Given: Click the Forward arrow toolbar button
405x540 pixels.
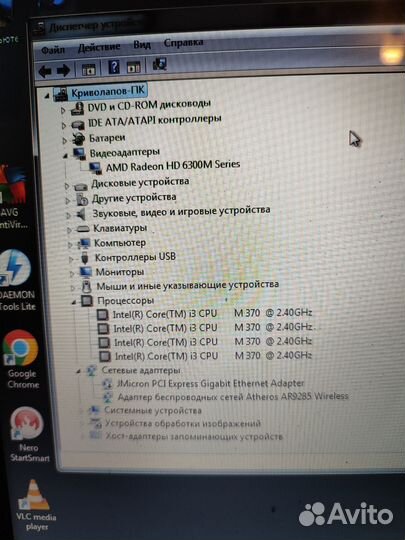Looking at the screenshot, I should click(x=63, y=71).
